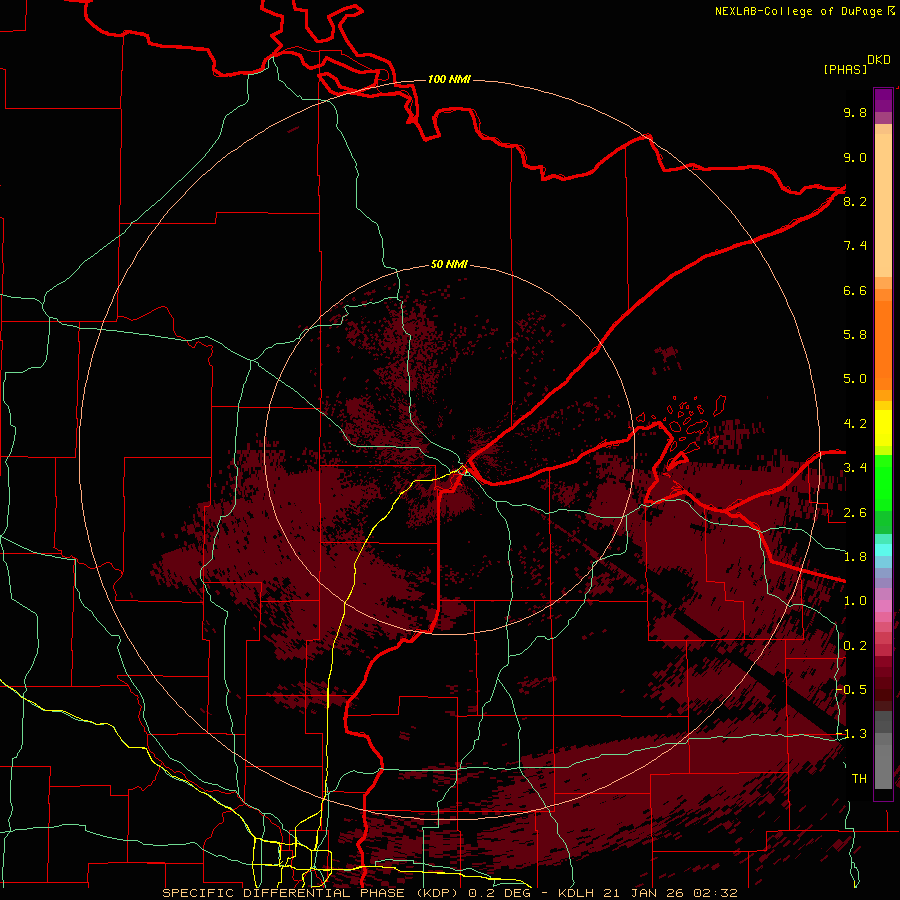Click the "[PHAS]" units label
The height and width of the screenshot is (900, 900).
point(845,69)
